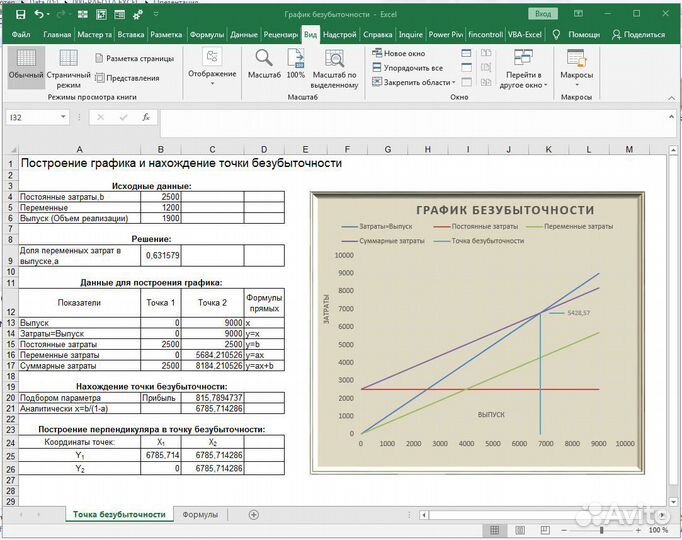Collapse the ribbon with the chevron
The width and height of the screenshot is (682, 540).
(671, 98)
